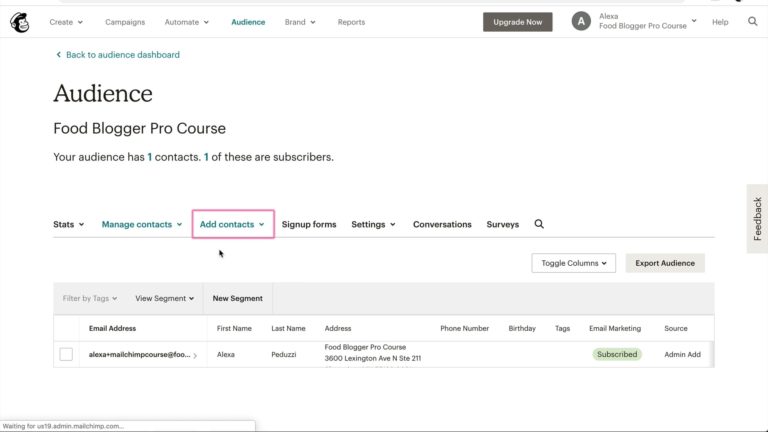The height and width of the screenshot is (432, 768).
Task: Expand the Automate menu
Action: pyautogui.click(x=187, y=22)
